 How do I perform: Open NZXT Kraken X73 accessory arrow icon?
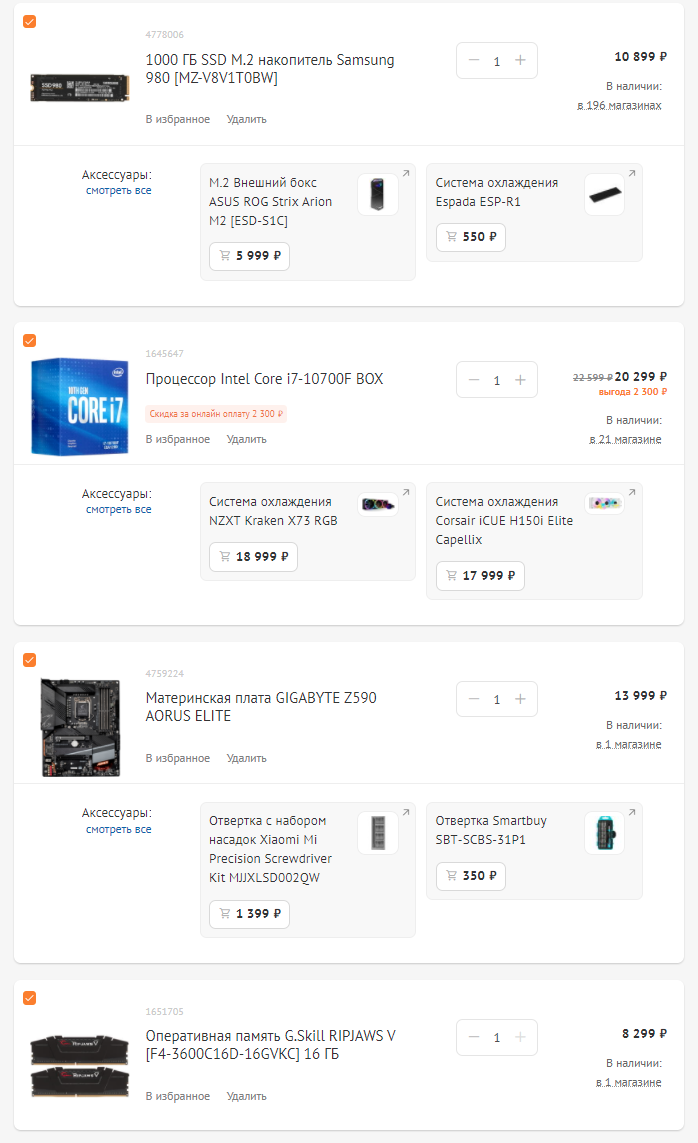click(406, 493)
